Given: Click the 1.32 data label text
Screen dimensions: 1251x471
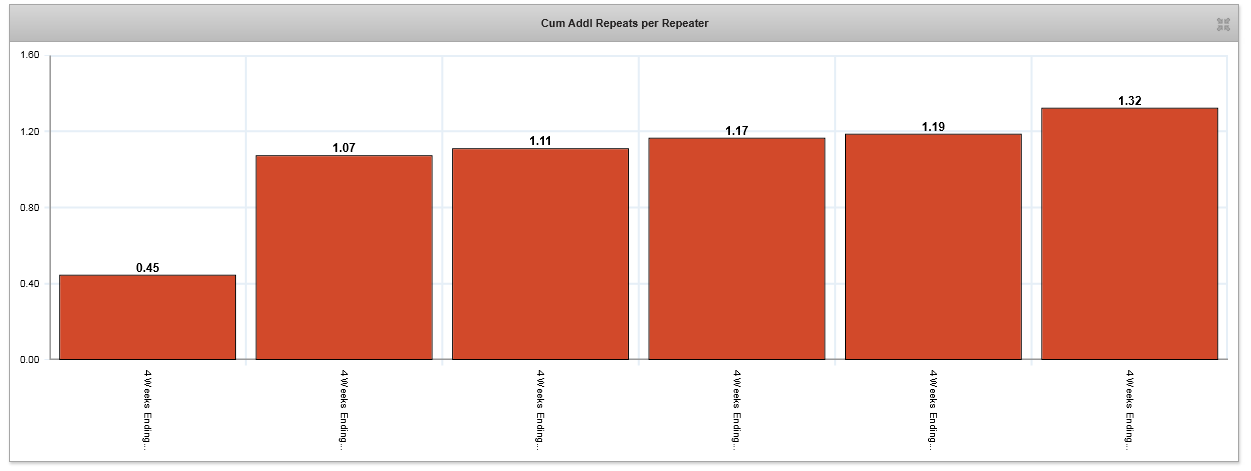Looking at the screenshot, I should point(1130,101).
